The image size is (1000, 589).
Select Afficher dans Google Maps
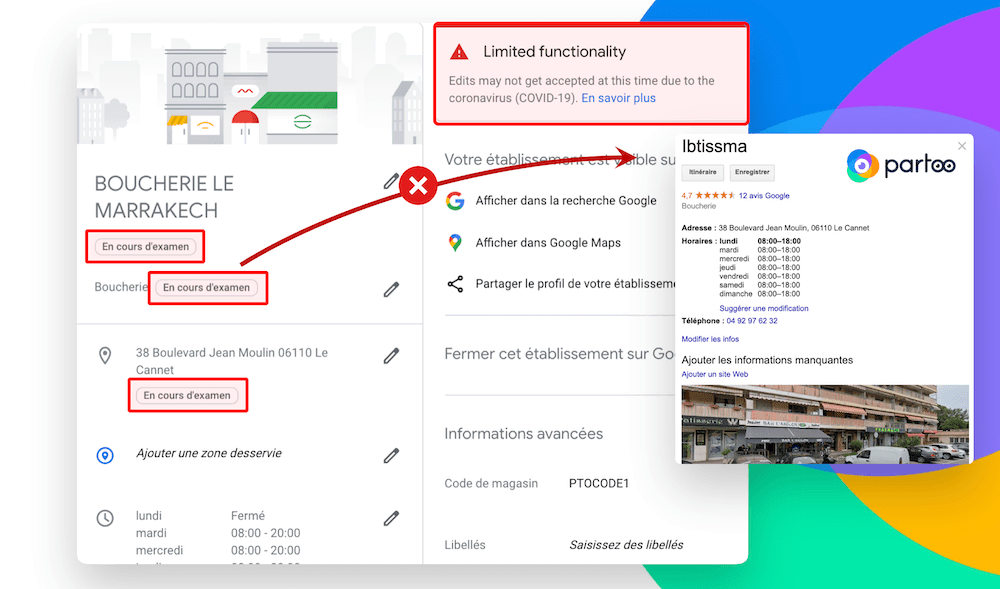[548, 243]
